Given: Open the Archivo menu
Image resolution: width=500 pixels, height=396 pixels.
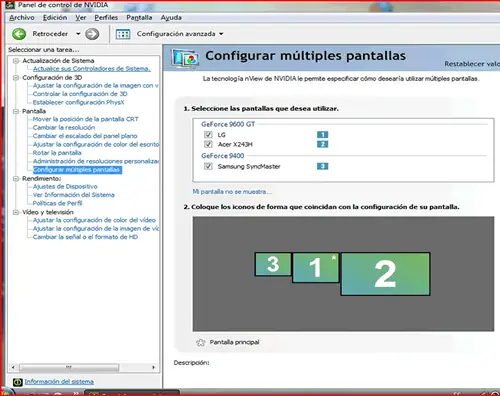Looking at the screenshot, I should tap(22, 18).
